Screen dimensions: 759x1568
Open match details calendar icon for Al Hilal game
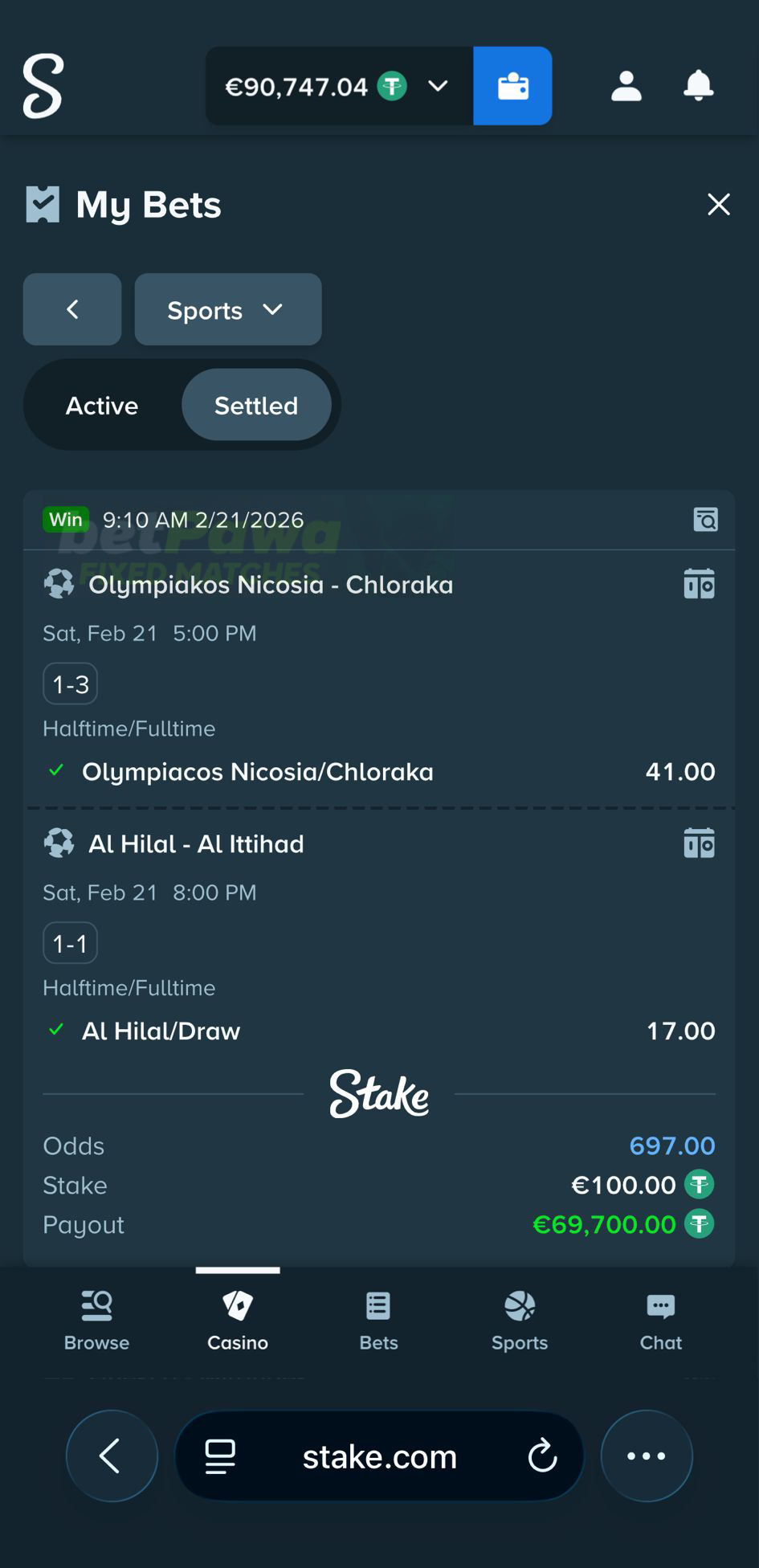point(700,843)
